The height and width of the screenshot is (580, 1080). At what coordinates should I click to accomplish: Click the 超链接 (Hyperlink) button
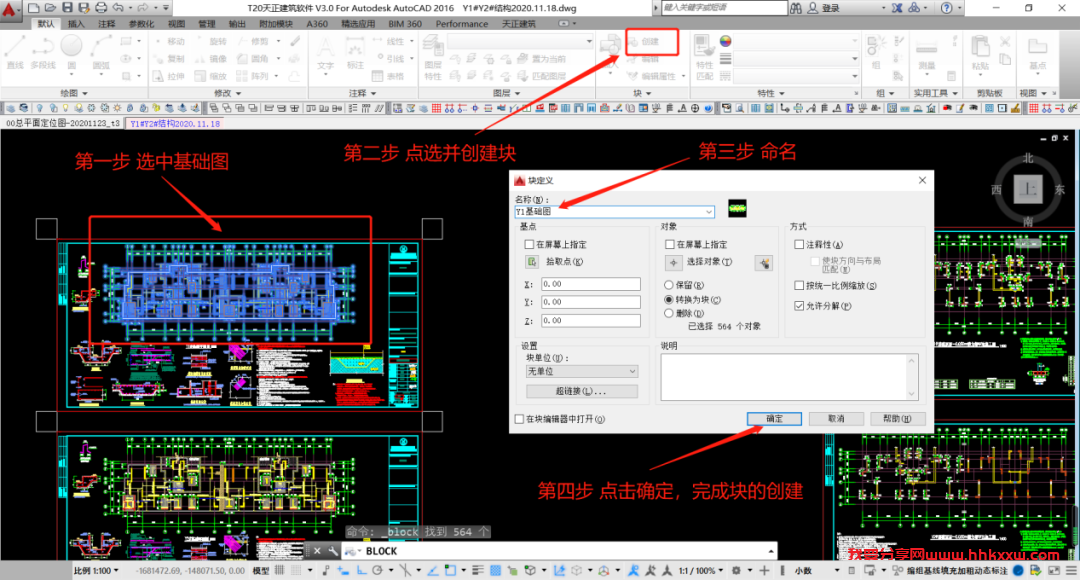[x=581, y=391]
